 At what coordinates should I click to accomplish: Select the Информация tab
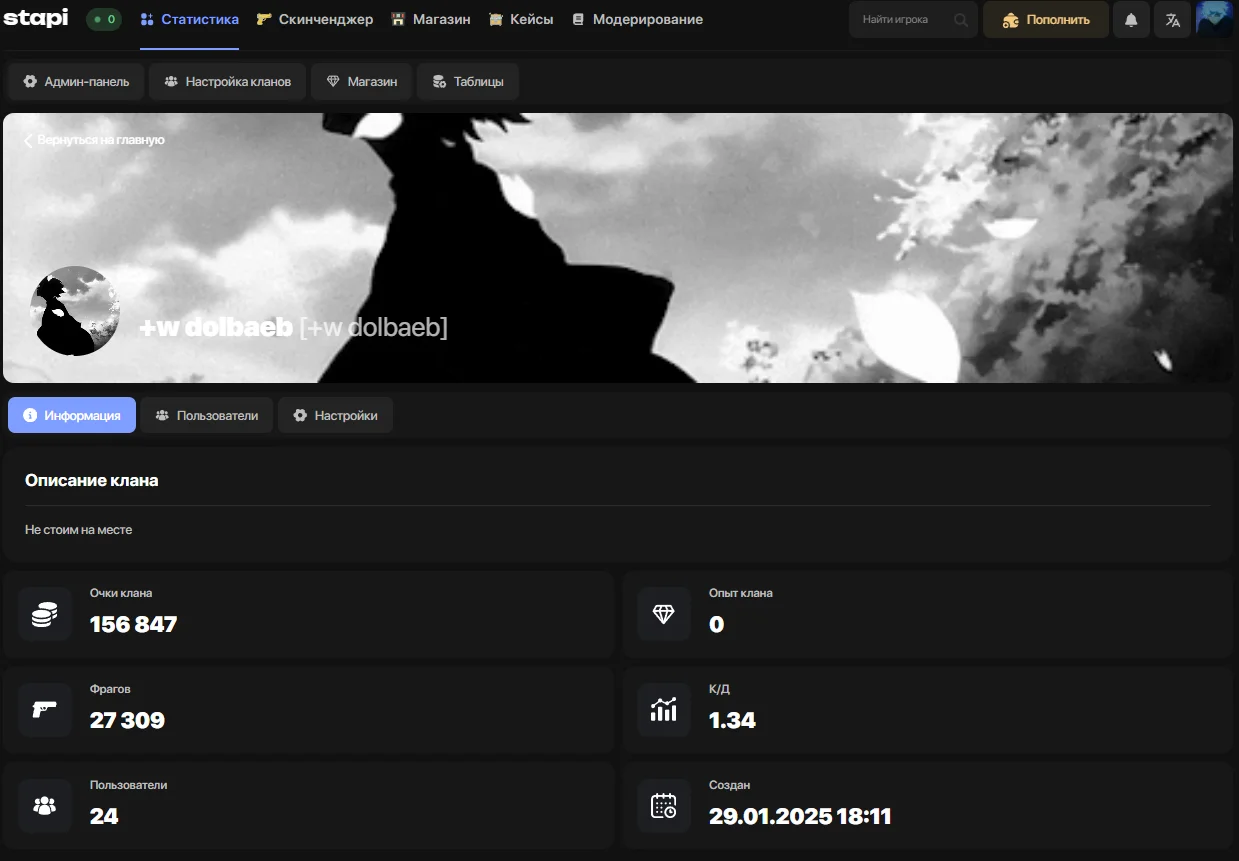click(x=72, y=415)
